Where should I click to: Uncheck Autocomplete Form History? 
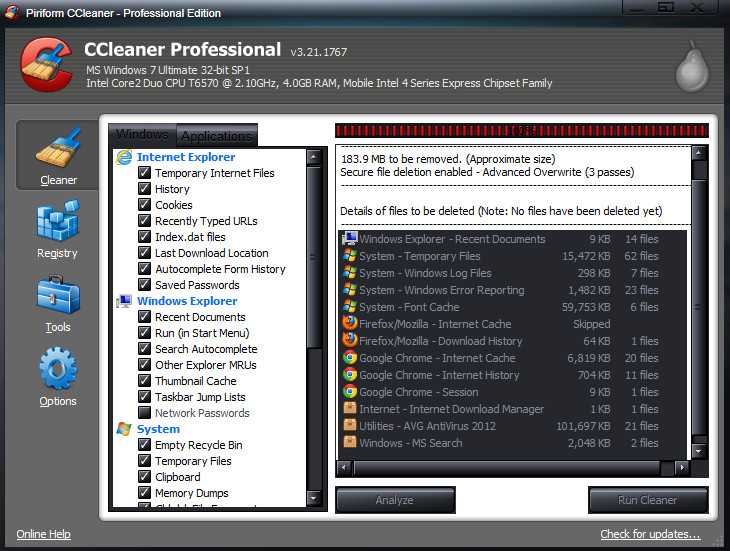(x=144, y=269)
